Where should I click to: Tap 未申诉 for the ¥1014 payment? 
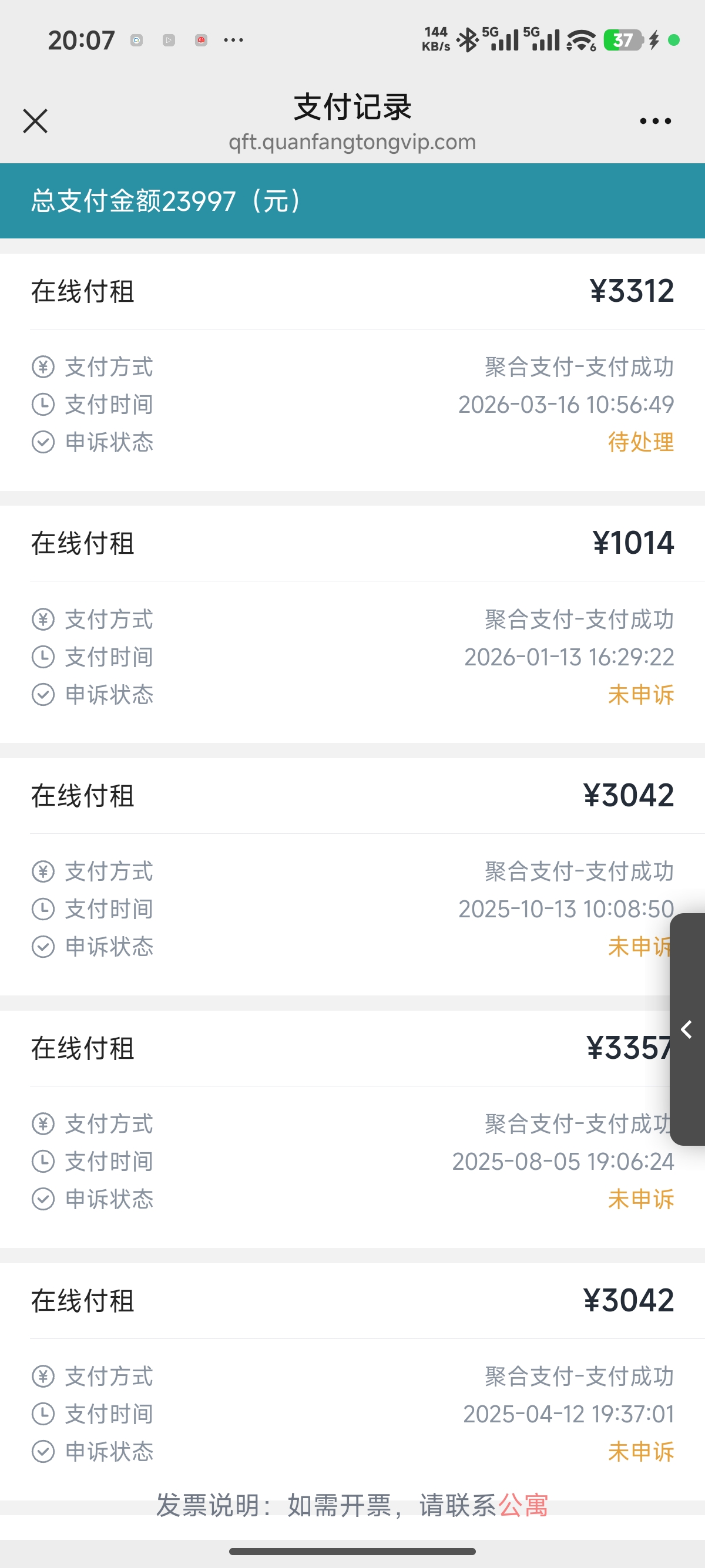[x=640, y=695]
